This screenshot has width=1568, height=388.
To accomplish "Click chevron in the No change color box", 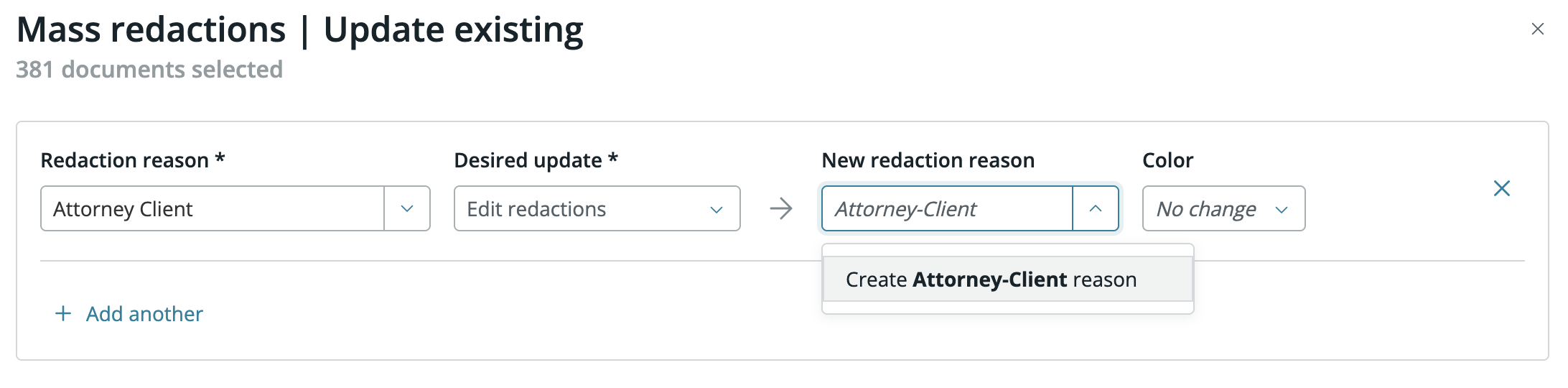I will pyautogui.click(x=1282, y=209).
